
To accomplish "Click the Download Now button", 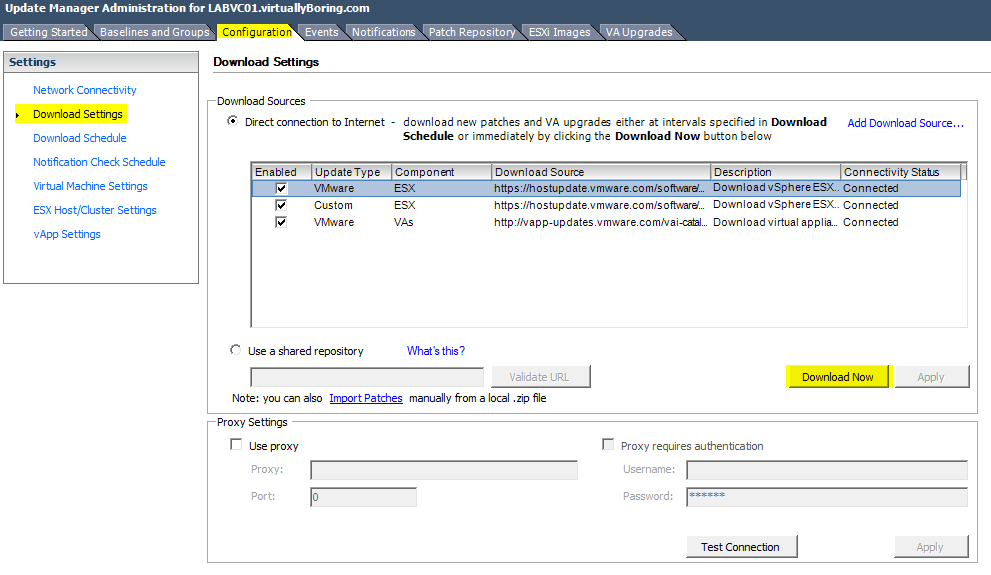I will point(837,377).
